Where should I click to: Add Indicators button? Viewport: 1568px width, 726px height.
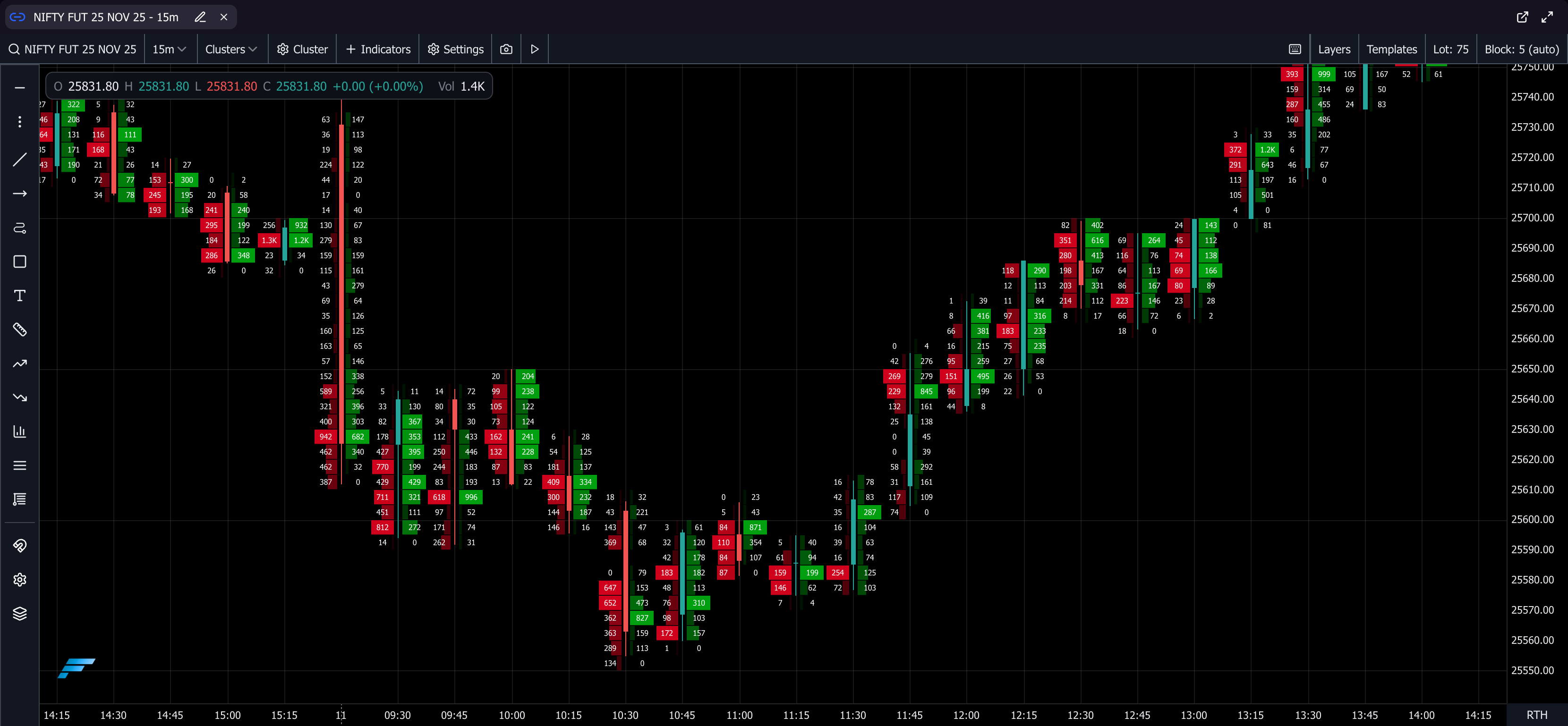[x=378, y=49]
